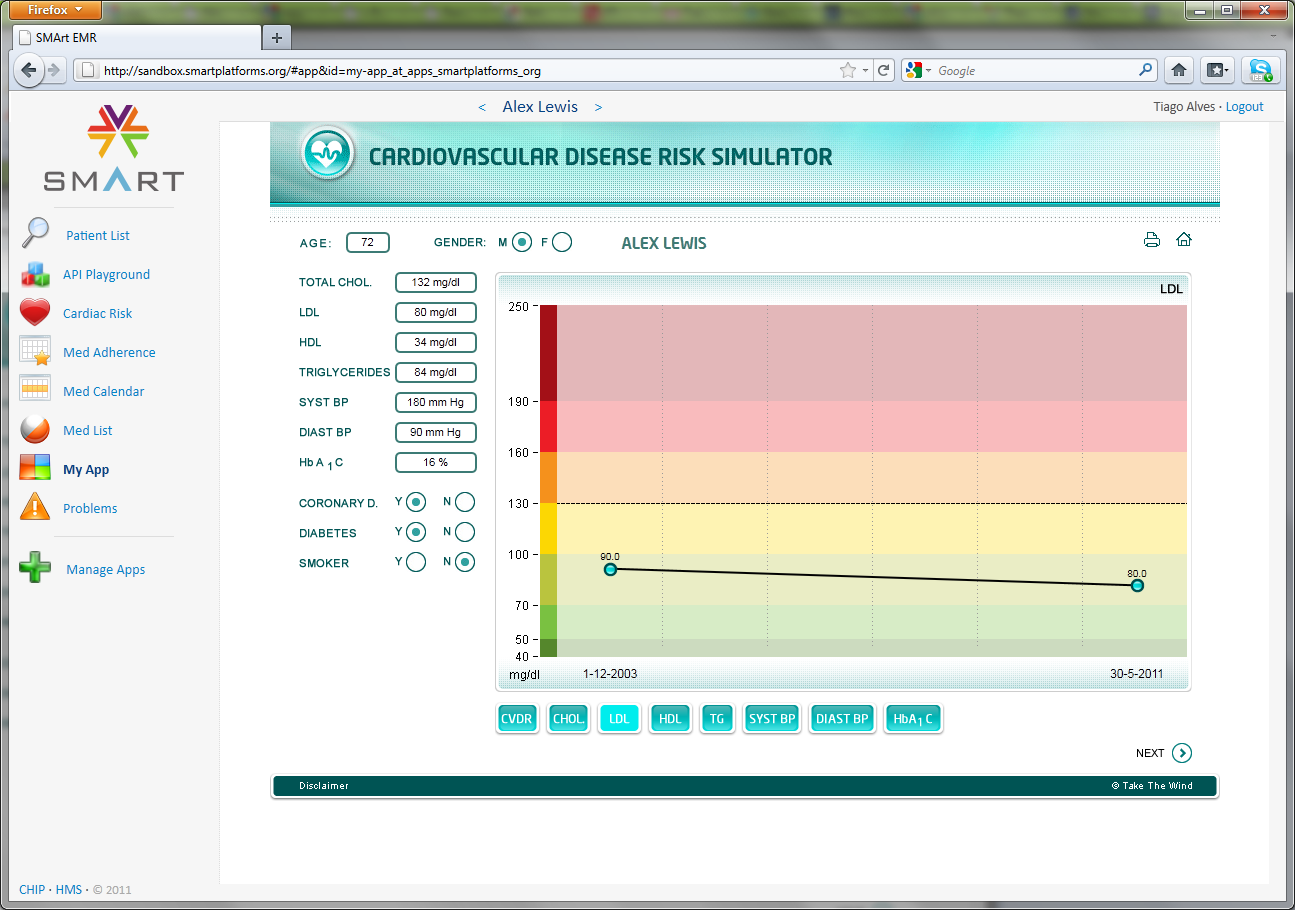The image size is (1295, 910).
Task: Select the Med List icon
Action: (35, 429)
